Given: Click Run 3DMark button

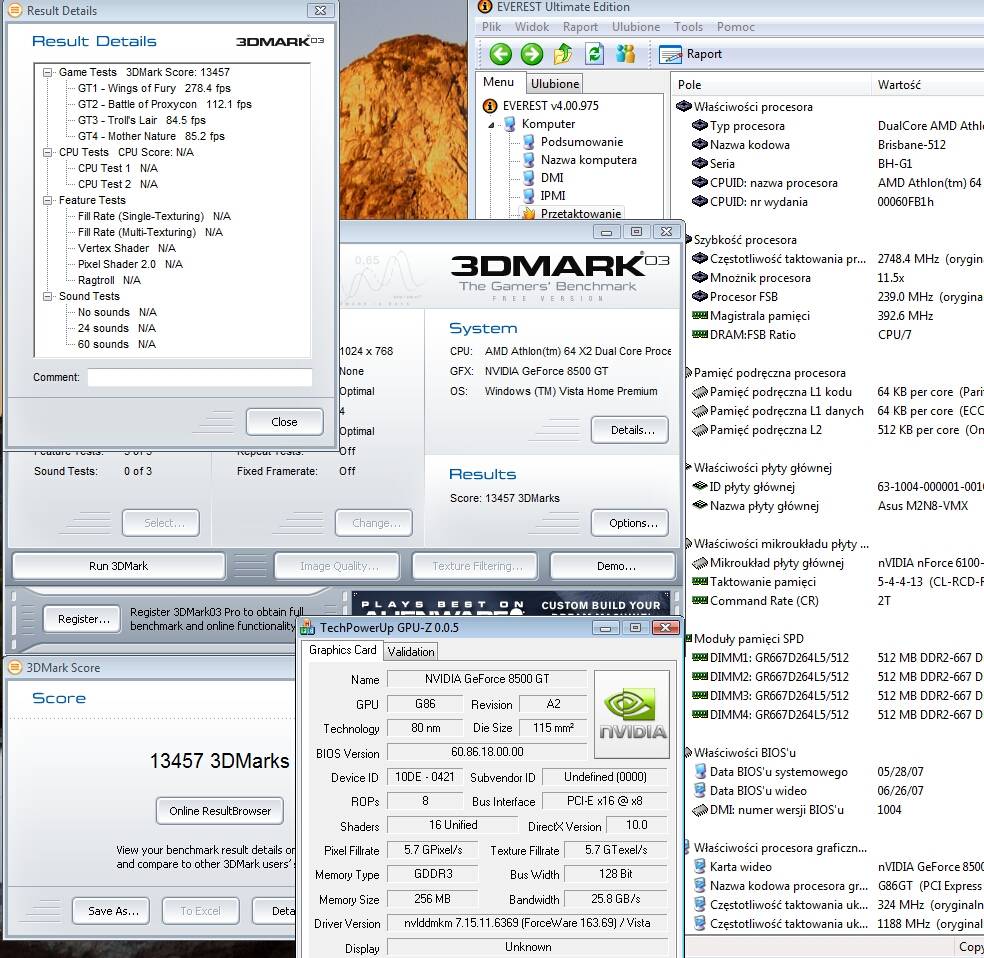Looking at the screenshot, I should pos(119,566).
